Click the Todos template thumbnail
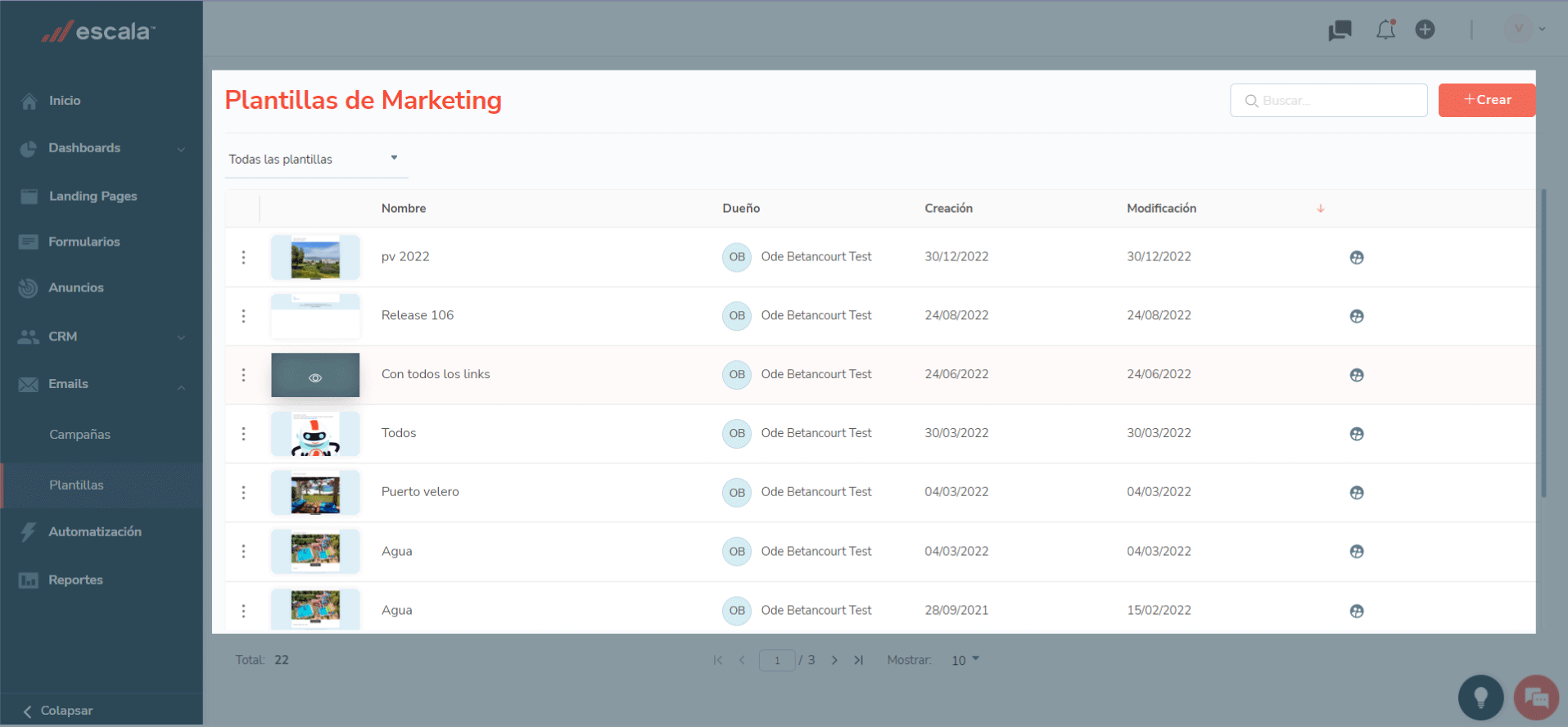 315,434
